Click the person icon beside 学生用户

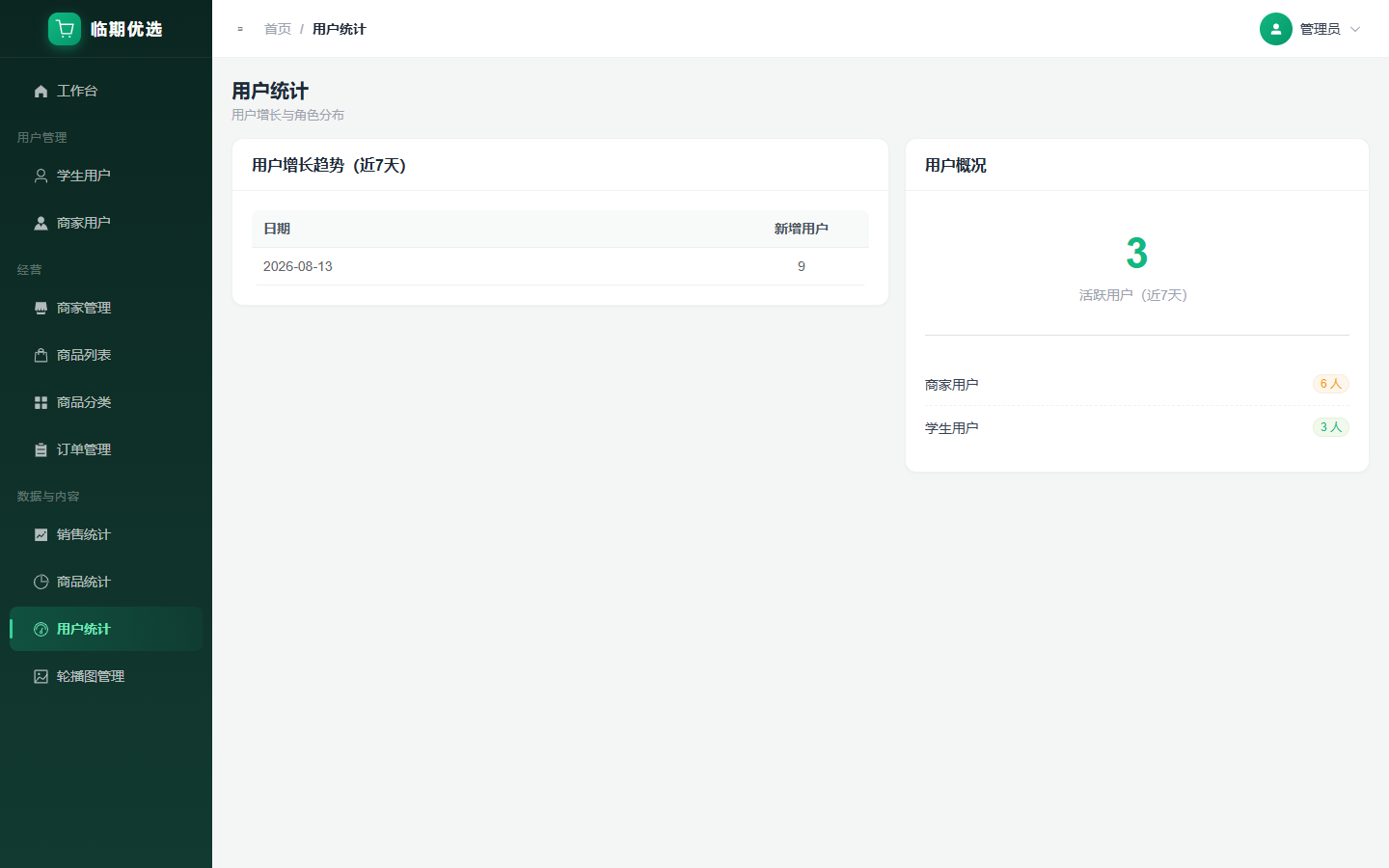pos(41,176)
